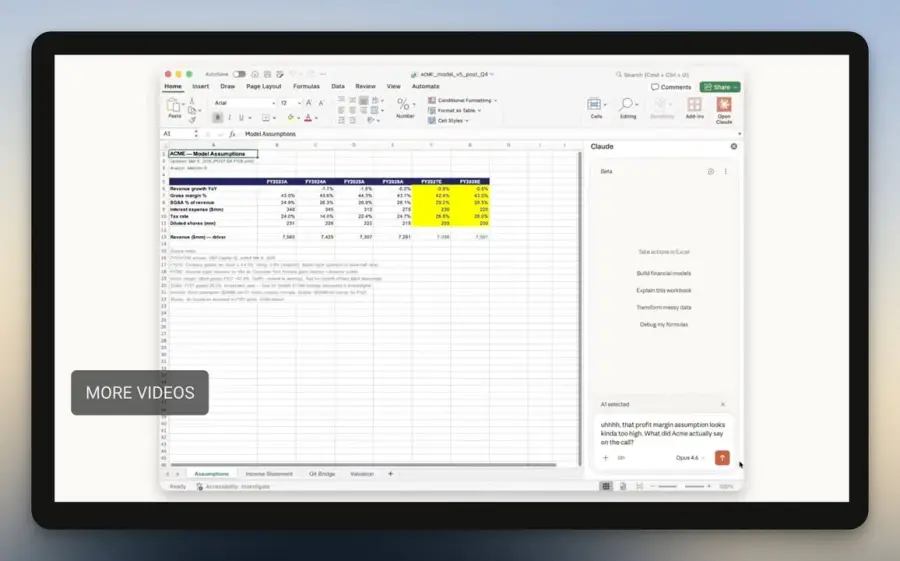Toggle Italic formatting
The width and height of the screenshot is (900, 561).
(x=230, y=118)
